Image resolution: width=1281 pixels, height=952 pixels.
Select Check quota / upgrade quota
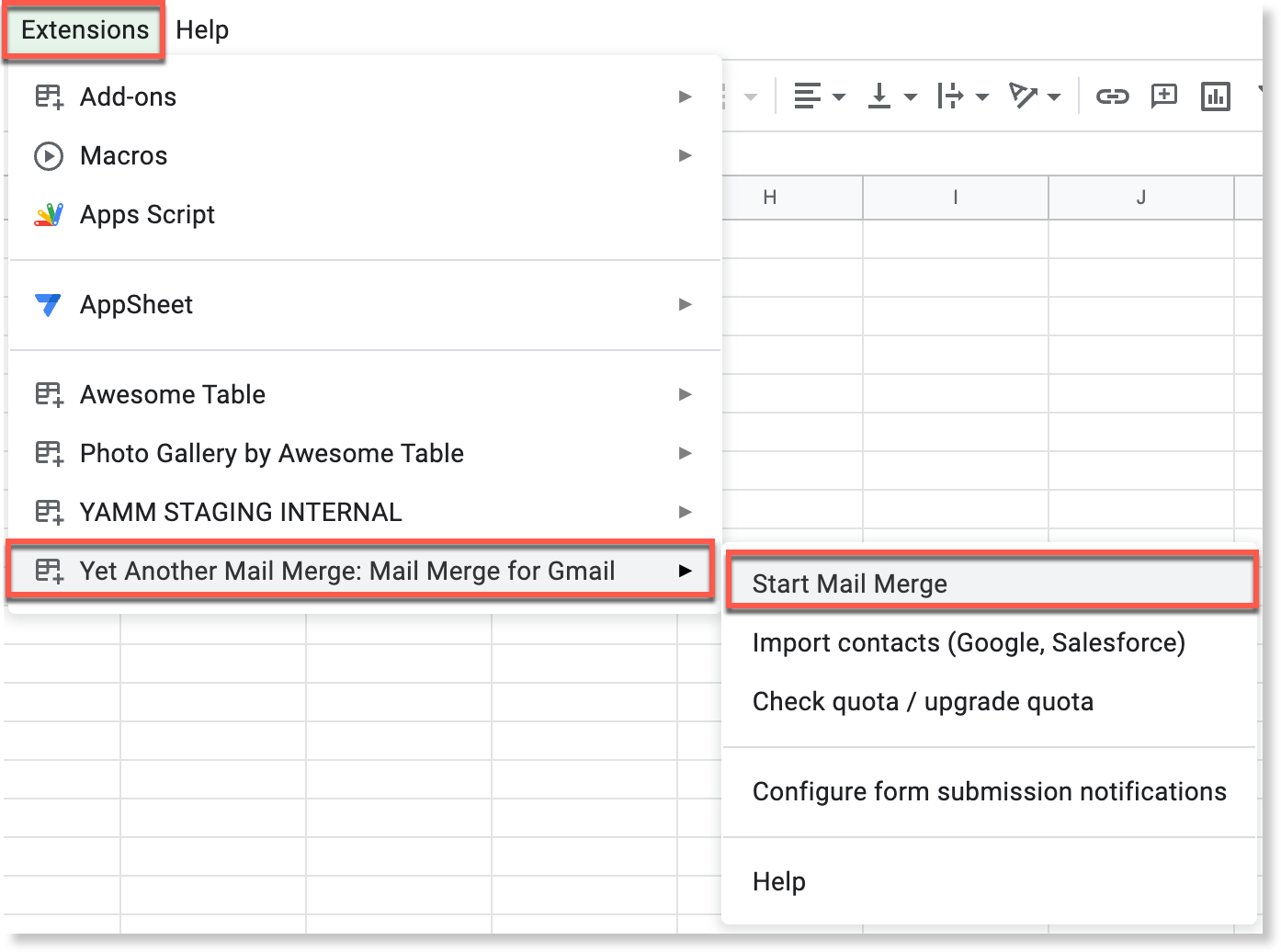[x=923, y=701]
